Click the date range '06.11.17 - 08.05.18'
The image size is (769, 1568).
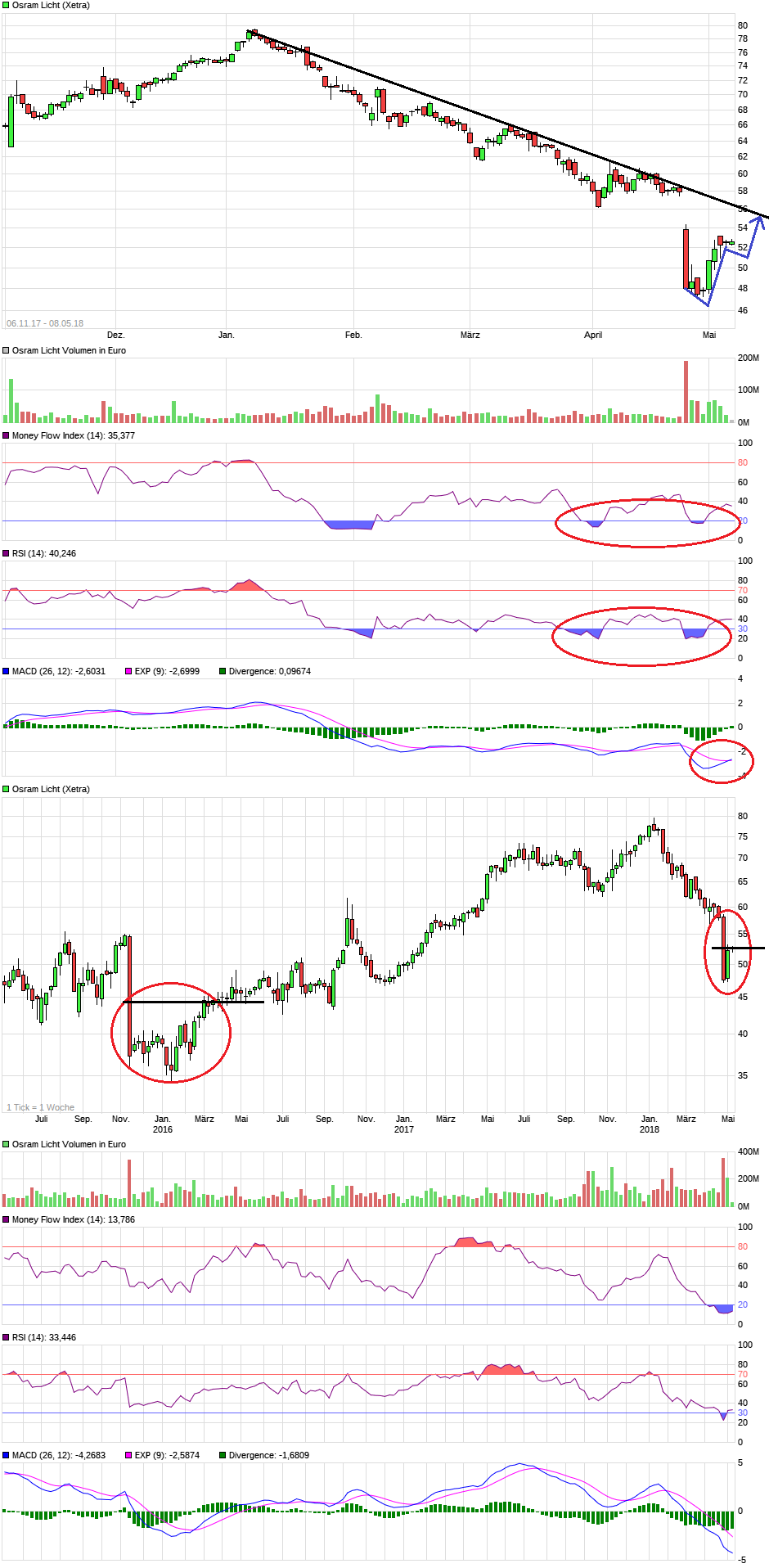[45, 323]
